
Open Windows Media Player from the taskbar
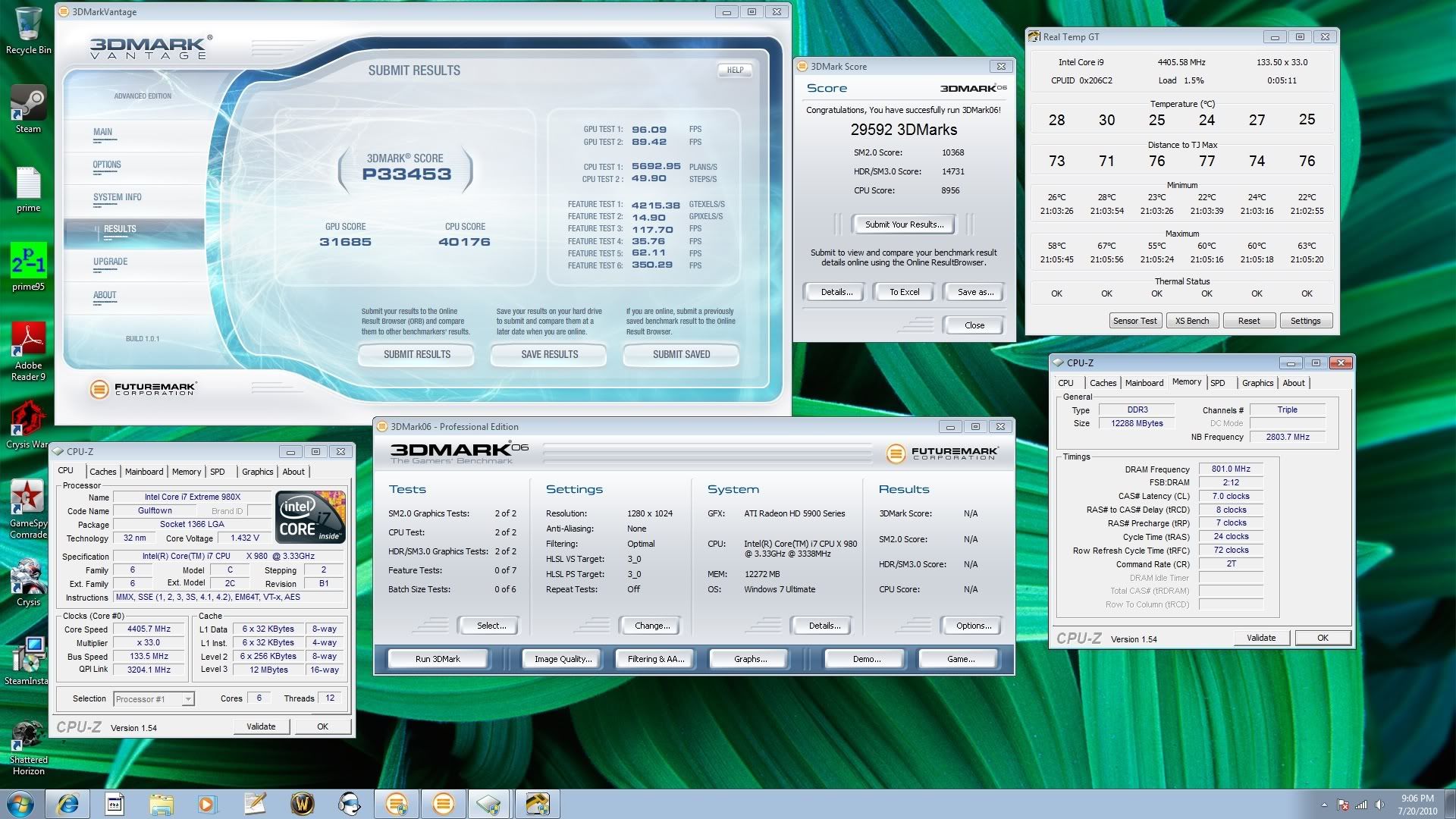pyautogui.click(x=206, y=804)
